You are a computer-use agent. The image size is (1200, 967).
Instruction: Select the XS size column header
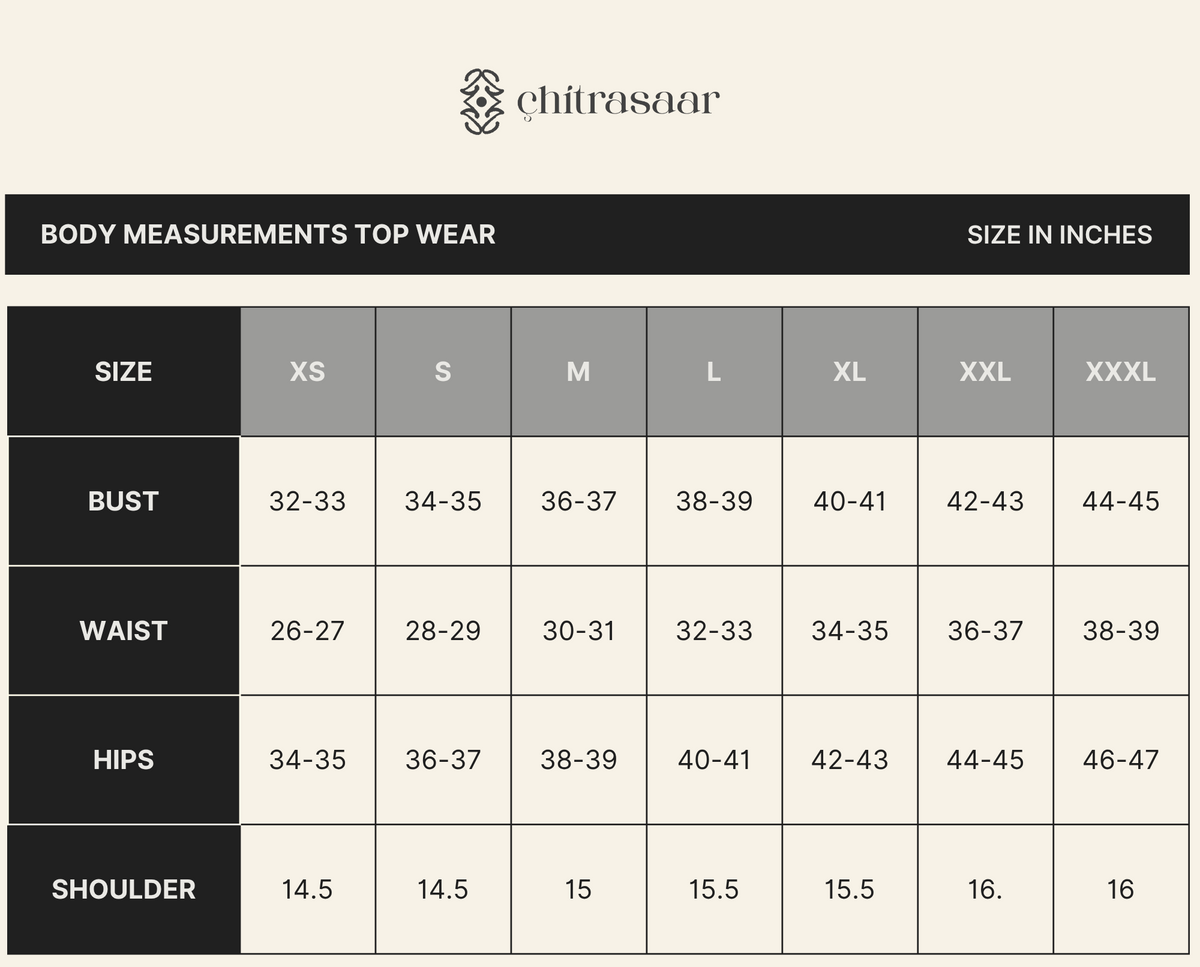click(308, 372)
